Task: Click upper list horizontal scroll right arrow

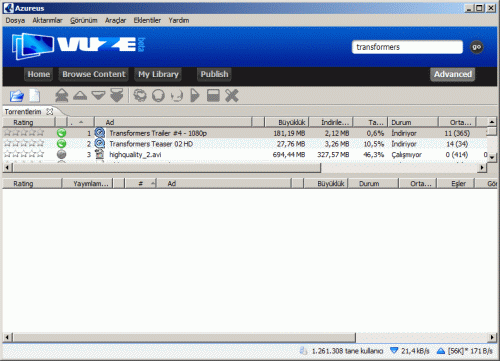Action: (x=482, y=168)
